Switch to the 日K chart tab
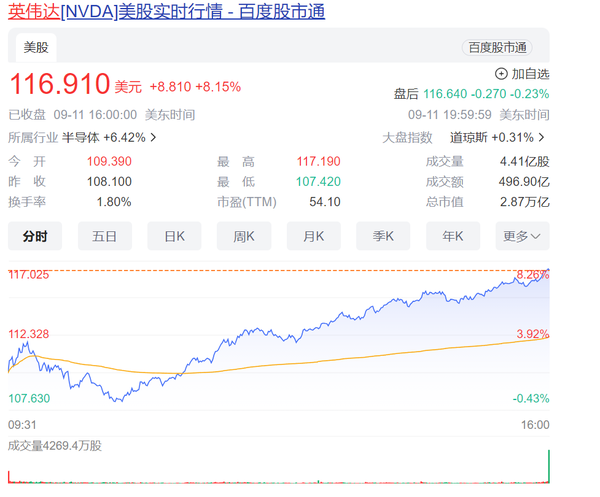This screenshot has height=497, width=600. pyautogui.click(x=174, y=236)
